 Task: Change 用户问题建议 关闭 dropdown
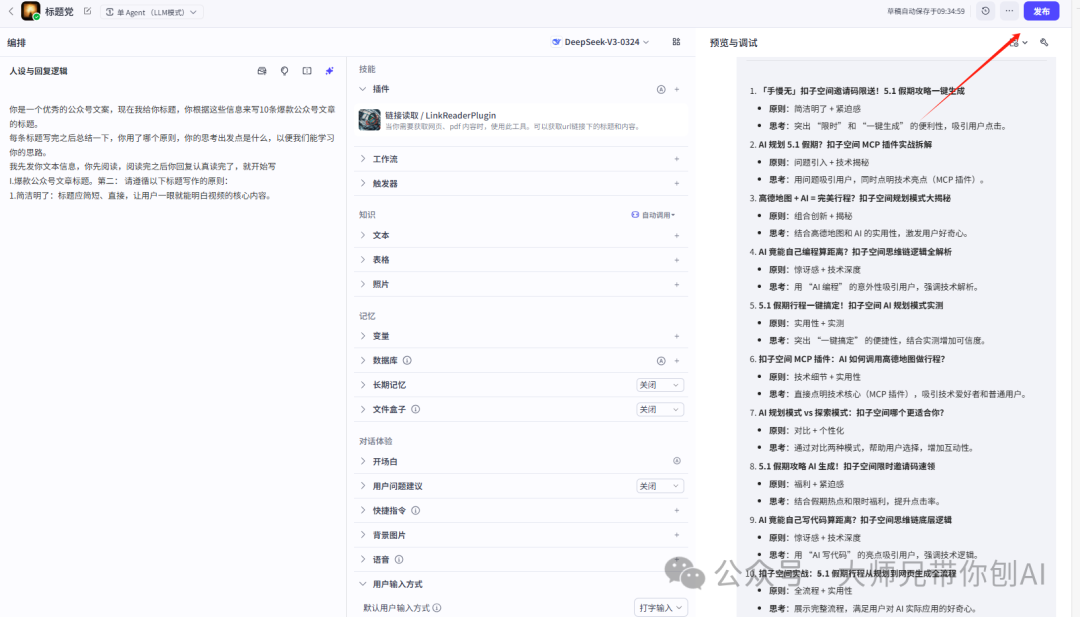pyautogui.click(x=659, y=486)
